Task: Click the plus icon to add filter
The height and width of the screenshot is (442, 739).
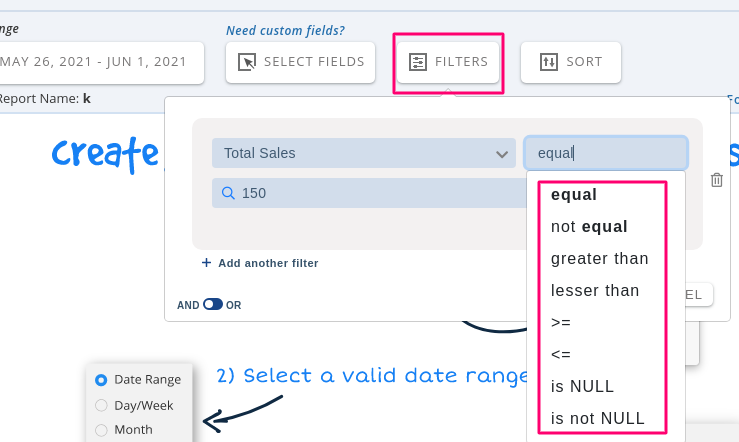Action: [206, 263]
